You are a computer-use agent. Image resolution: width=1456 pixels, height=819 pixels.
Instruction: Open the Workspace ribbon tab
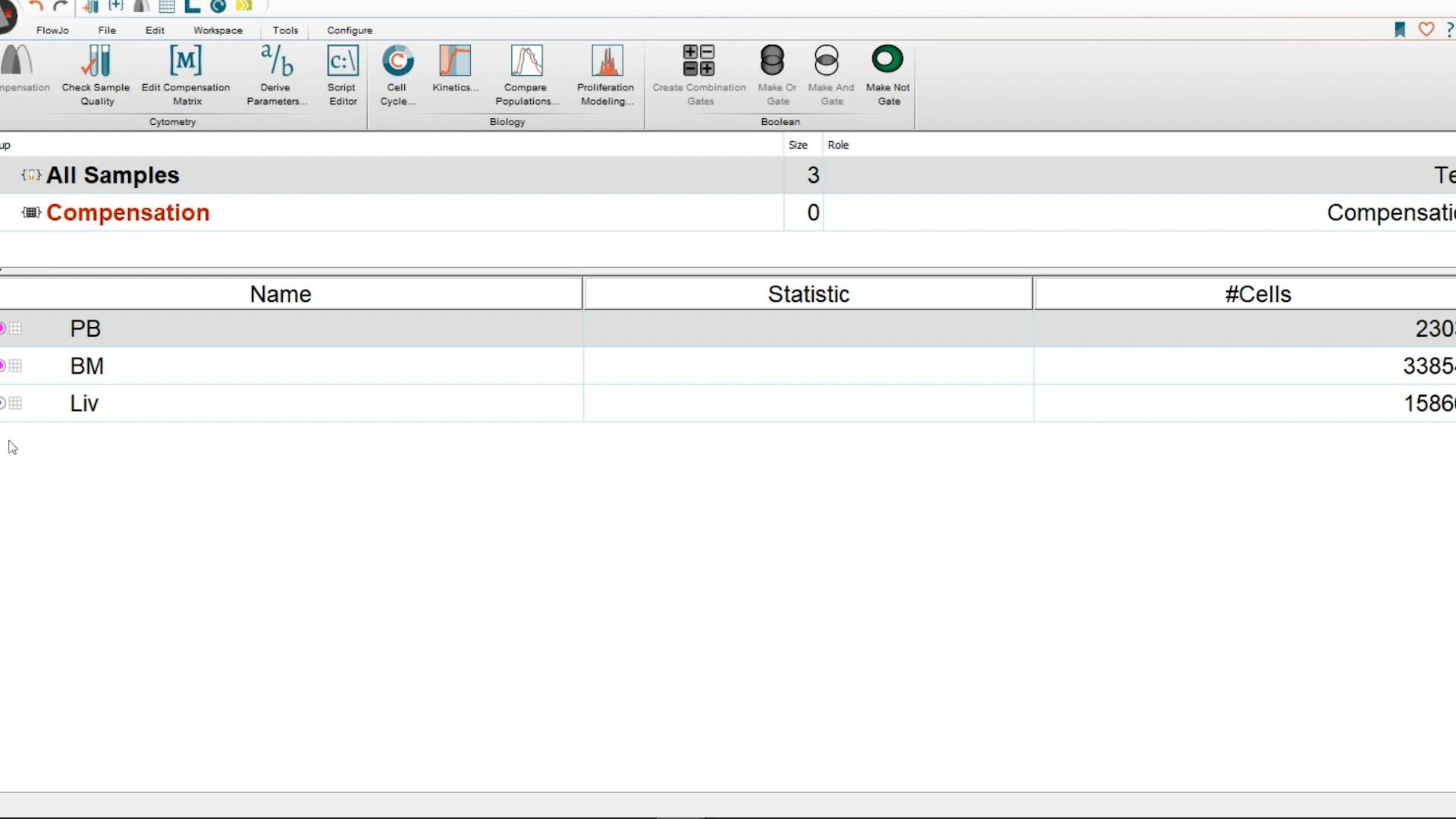point(218,30)
